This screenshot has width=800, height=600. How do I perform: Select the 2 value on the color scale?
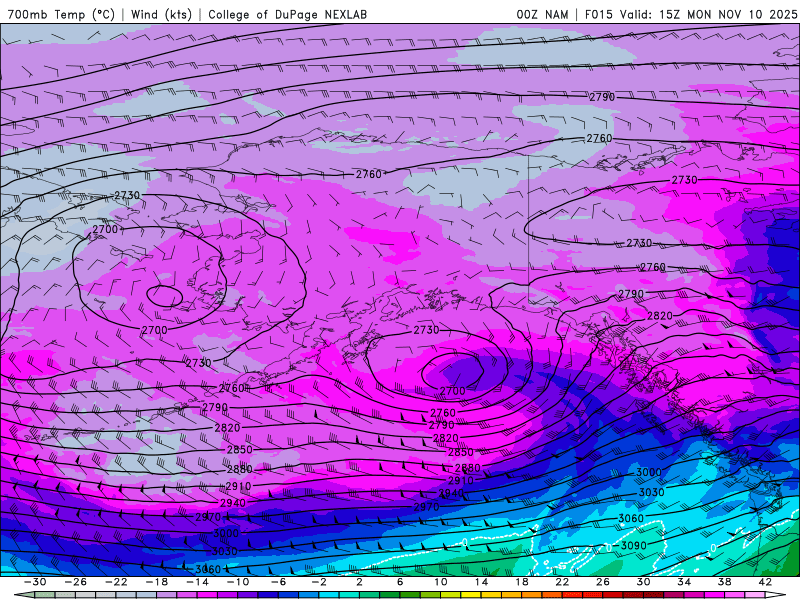[359, 582]
